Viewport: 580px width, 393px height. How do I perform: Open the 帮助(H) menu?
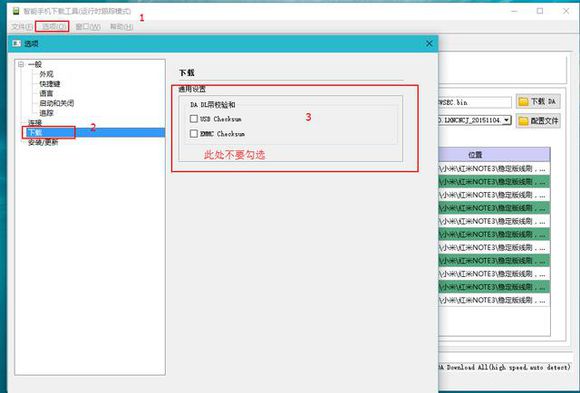121,27
